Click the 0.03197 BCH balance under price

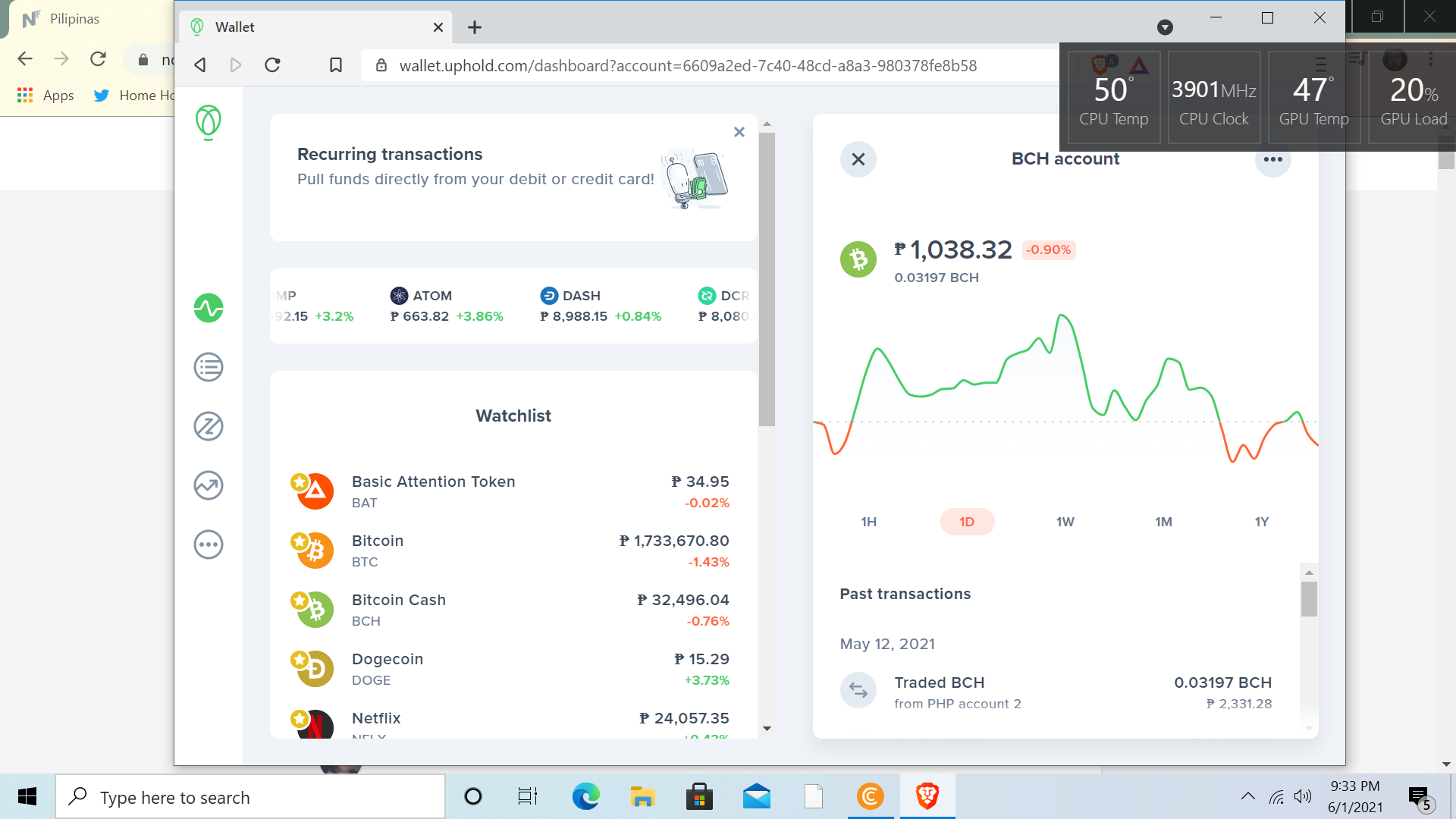[937, 278]
